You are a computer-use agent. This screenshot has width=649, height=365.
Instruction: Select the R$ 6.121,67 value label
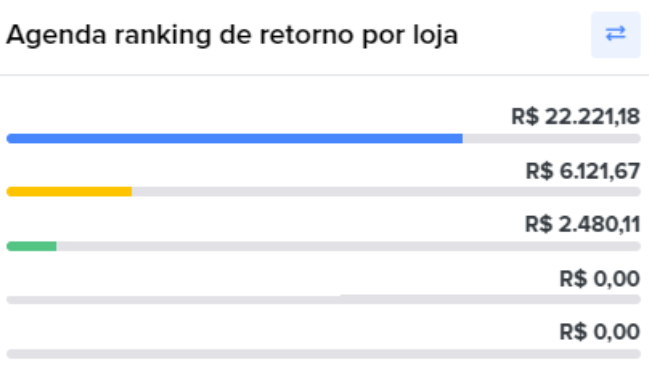click(583, 171)
